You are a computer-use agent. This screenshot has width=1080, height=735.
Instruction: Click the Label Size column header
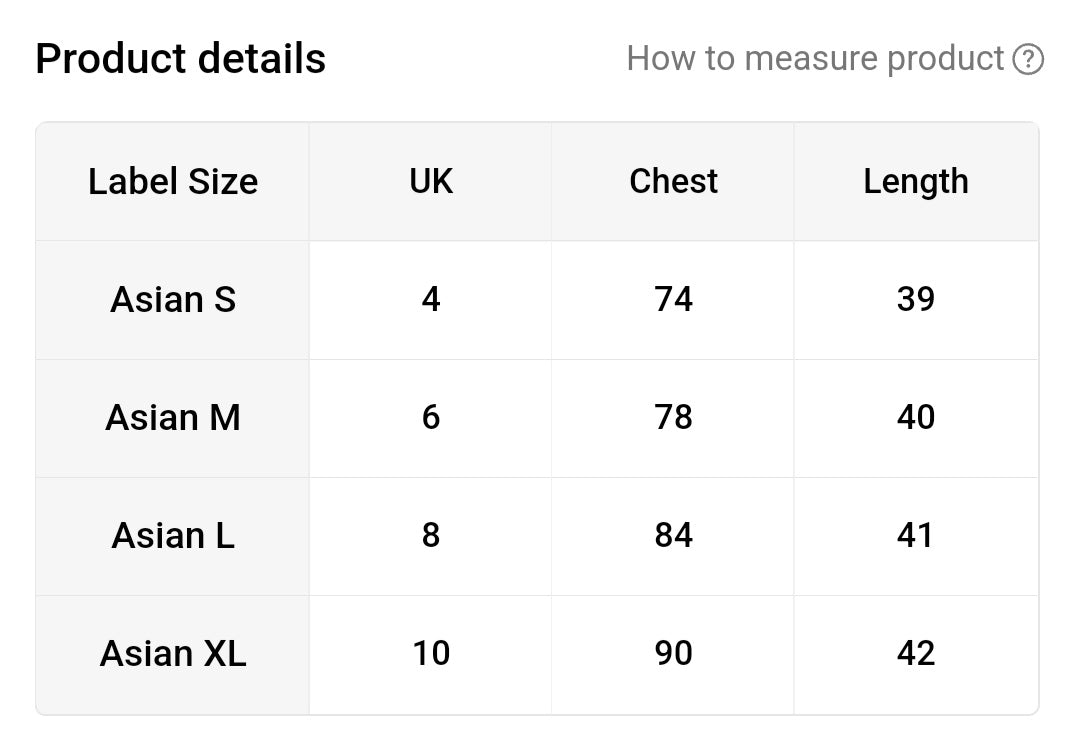click(x=173, y=182)
